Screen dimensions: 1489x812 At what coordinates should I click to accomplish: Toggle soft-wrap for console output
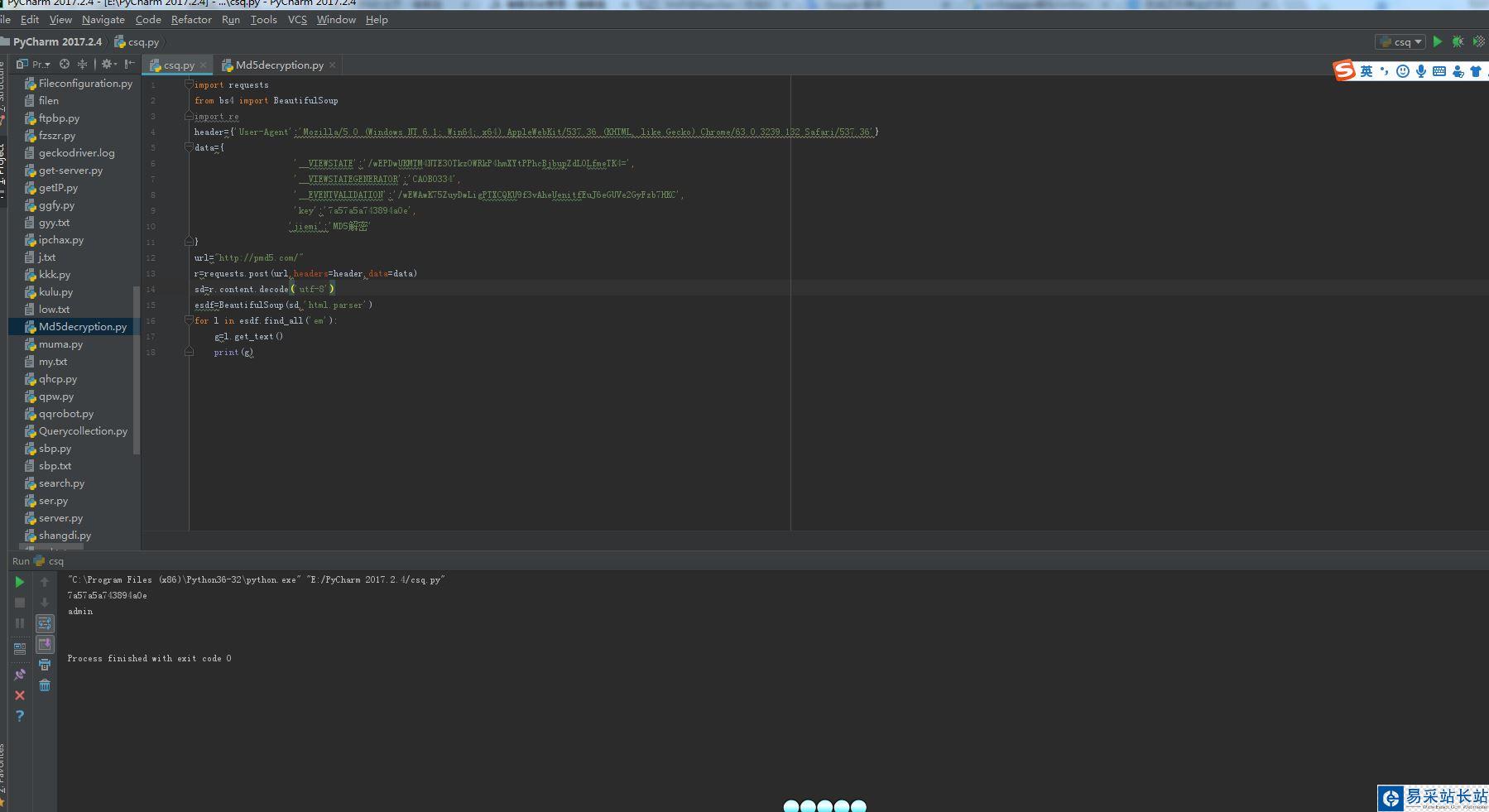pyautogui.click(x=45, y=623)
